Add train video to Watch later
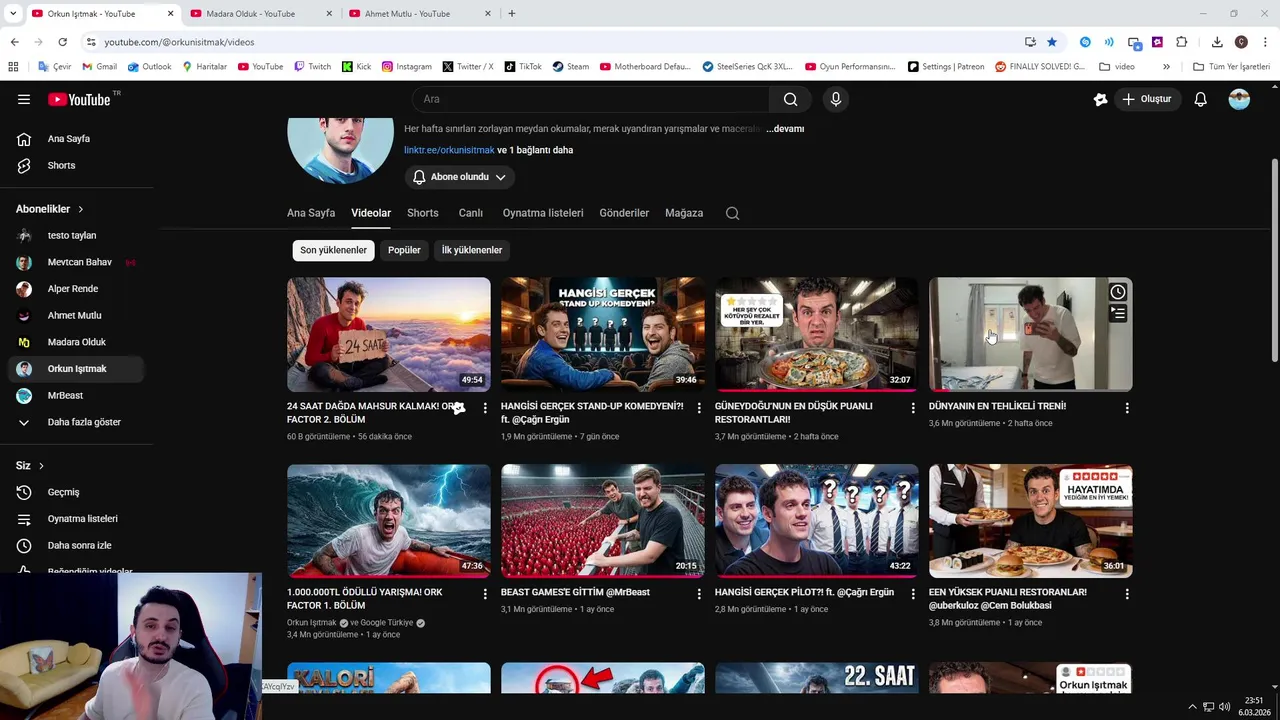The width and height of the screenshot is (1280, 720). tap(1118, 292)
